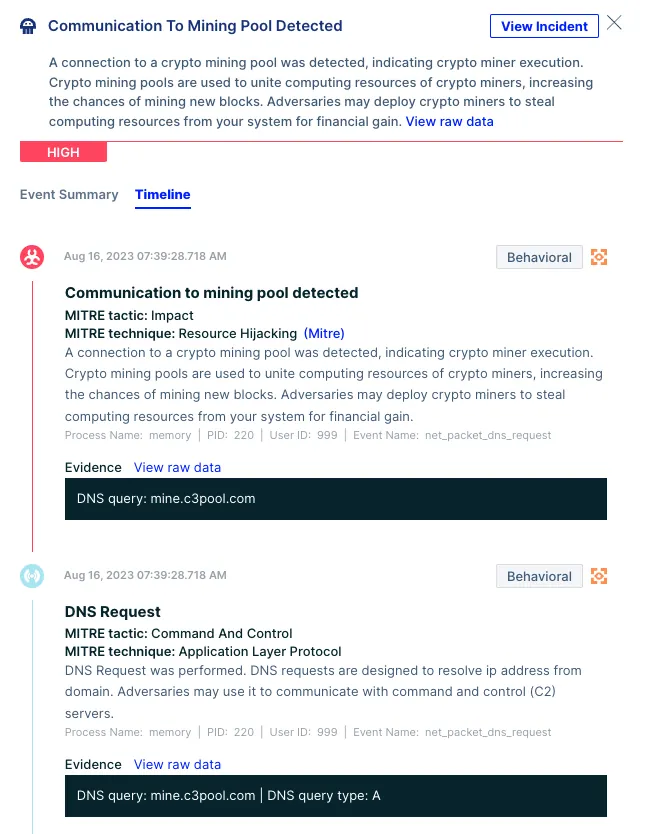
Task: Click the blue DNS signal icon on timeline
Action: (x=32, y=576)
